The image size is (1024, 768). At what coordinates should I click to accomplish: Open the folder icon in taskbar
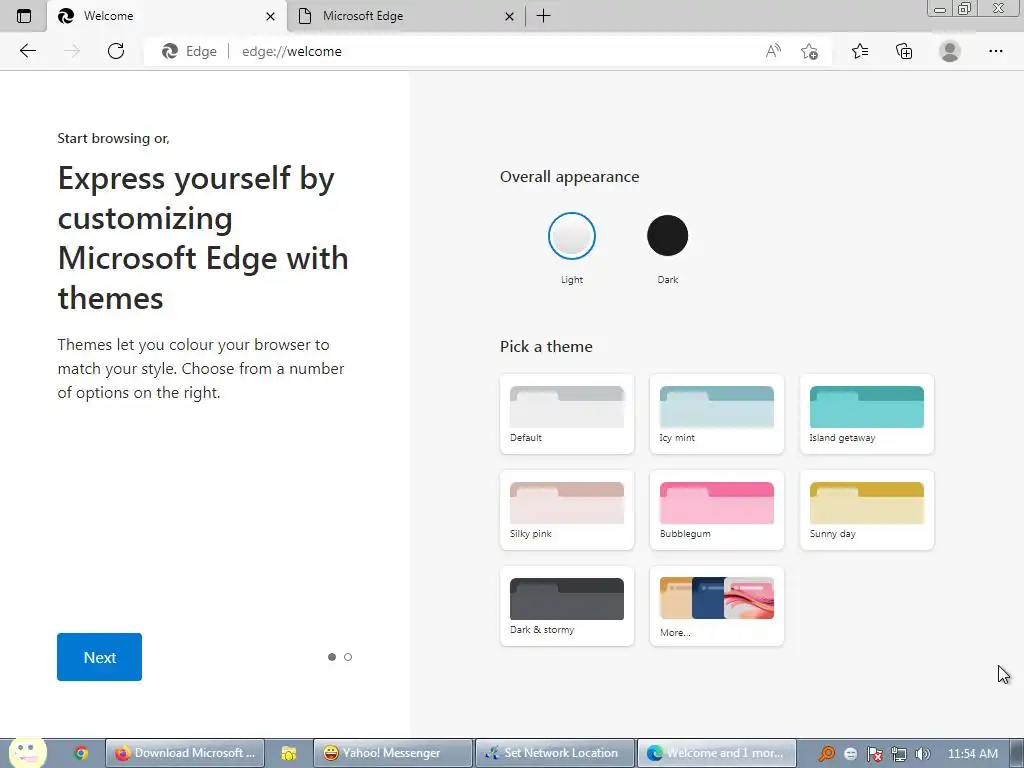289,753
